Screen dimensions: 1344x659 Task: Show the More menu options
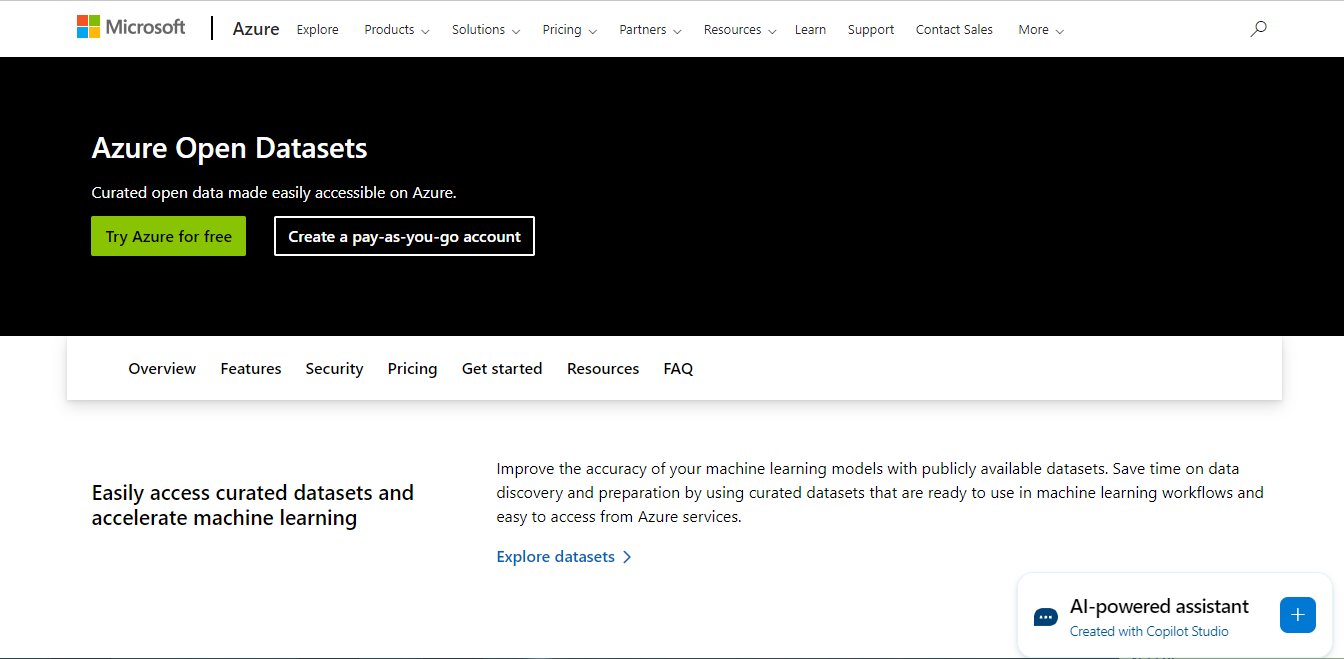1040,30
